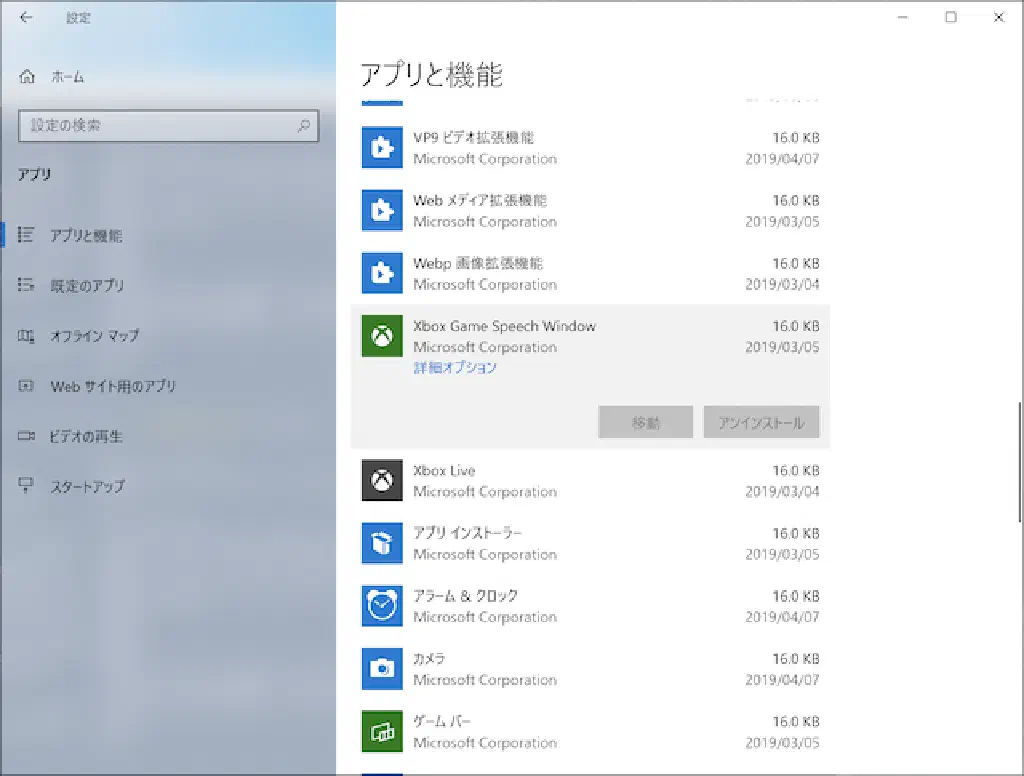Open オフライン マップ settings page
Screen dimensions: 1024x776
coord(94,336)
